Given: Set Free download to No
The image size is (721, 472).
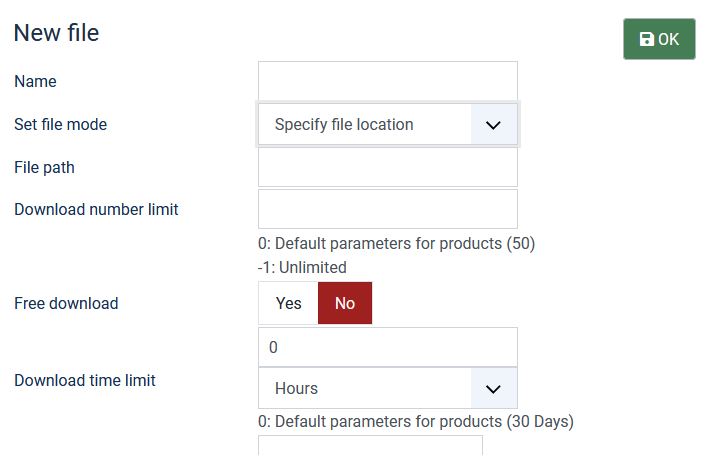Looking at the screenshot, I should pos(345,303).
